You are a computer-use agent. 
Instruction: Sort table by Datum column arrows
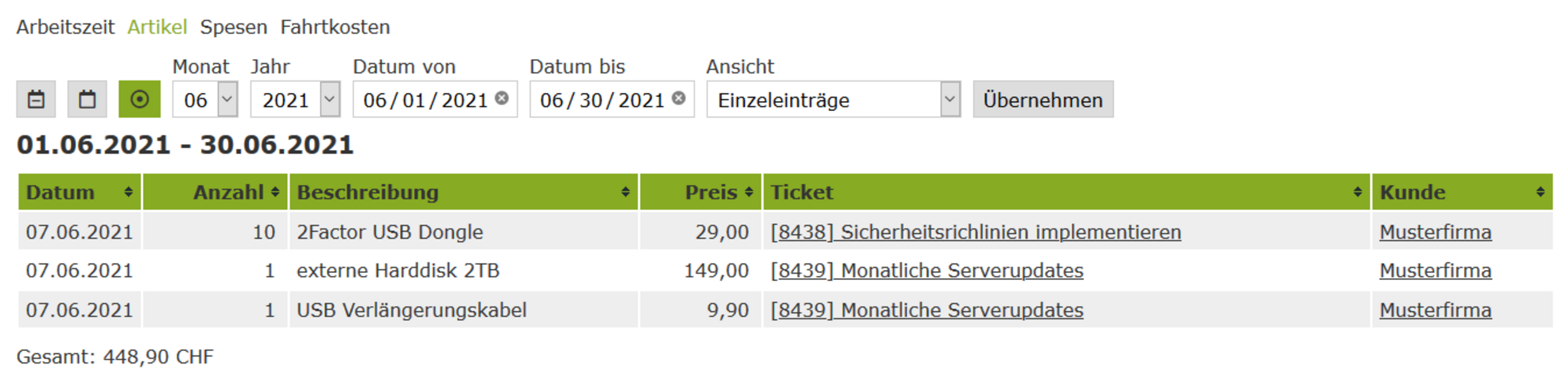[x=128, y=192]
